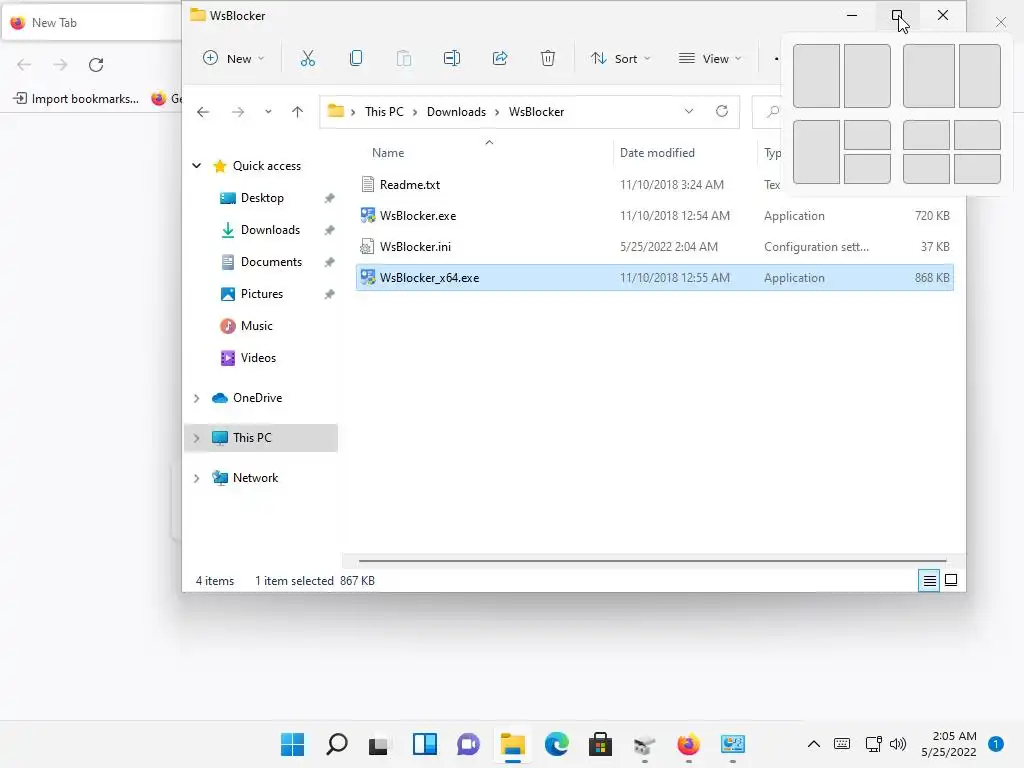Click the Explorer search box
Screen dimensions: 1024x768
coord(767,112)
